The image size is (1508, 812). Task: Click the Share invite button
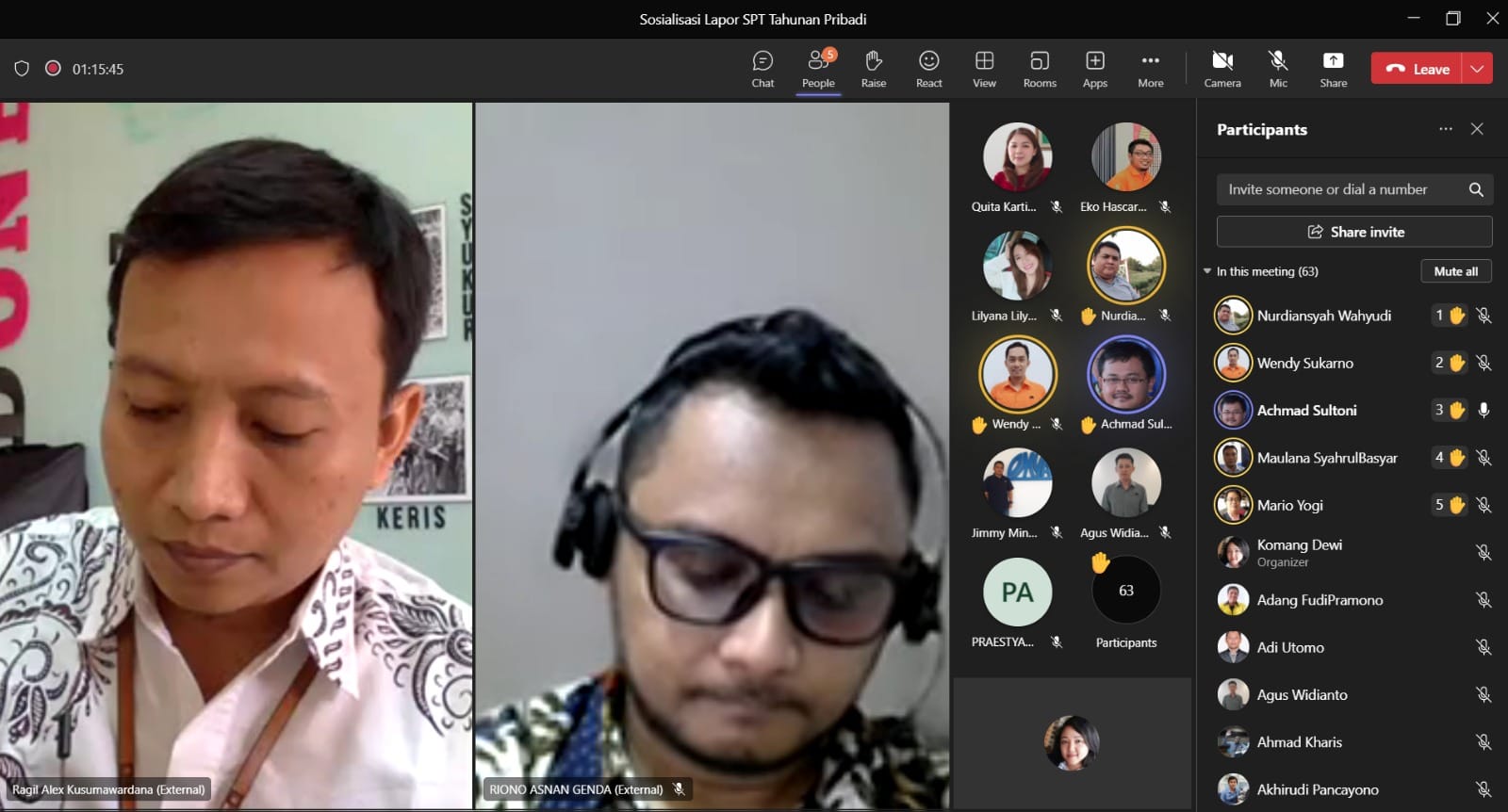click(x=1353, y=232)
